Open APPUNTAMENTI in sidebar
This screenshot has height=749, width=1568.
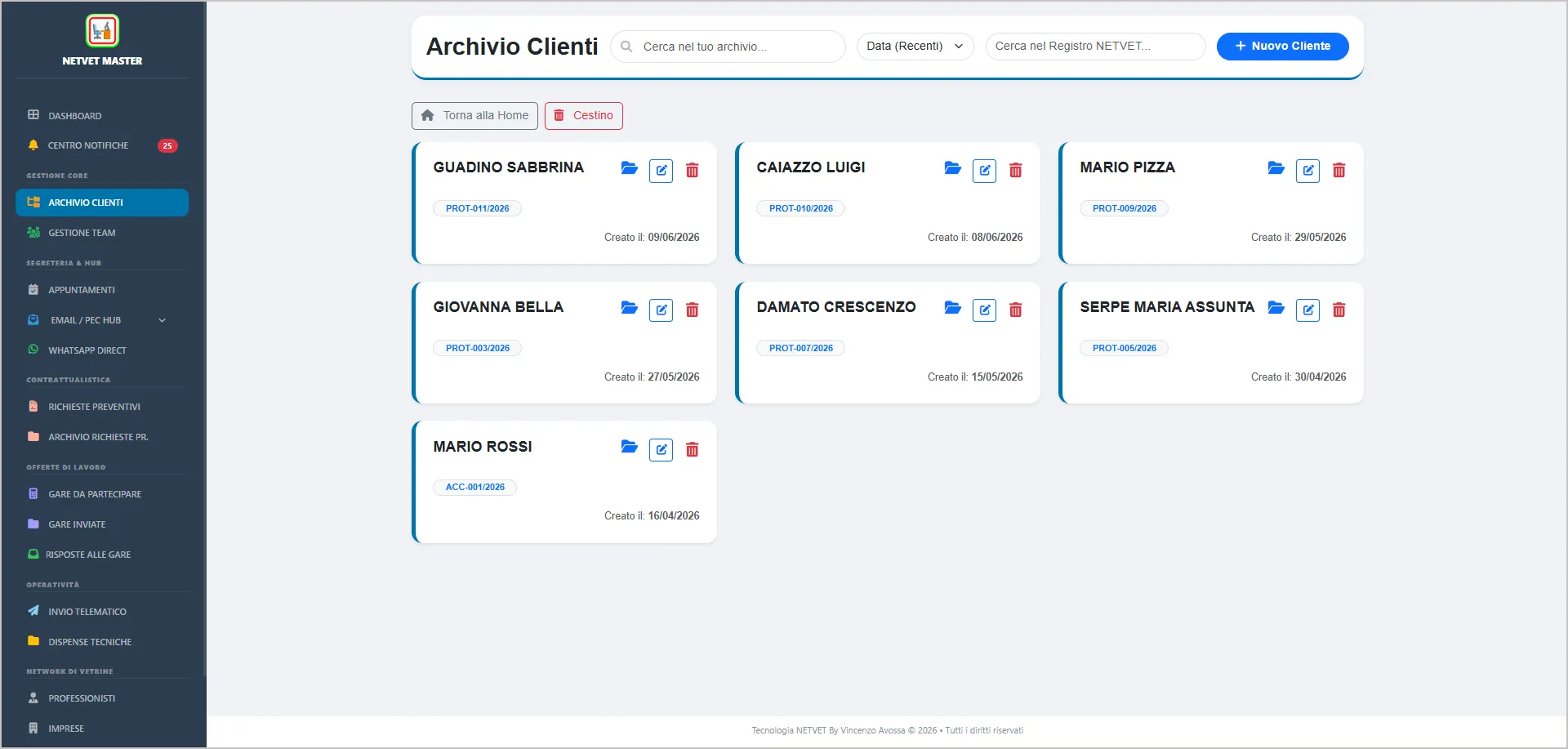[x=102, y=290]
